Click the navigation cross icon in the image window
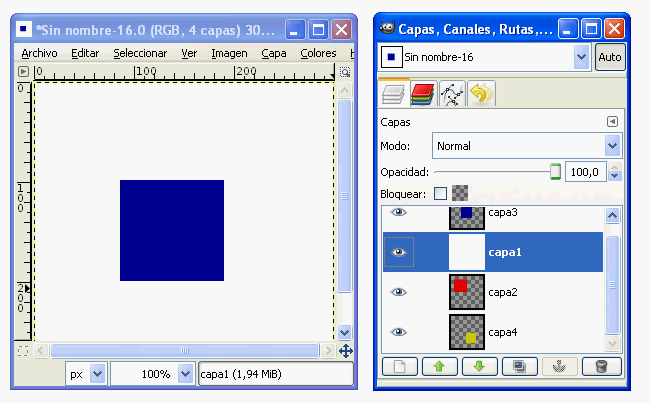 (346, 351)
